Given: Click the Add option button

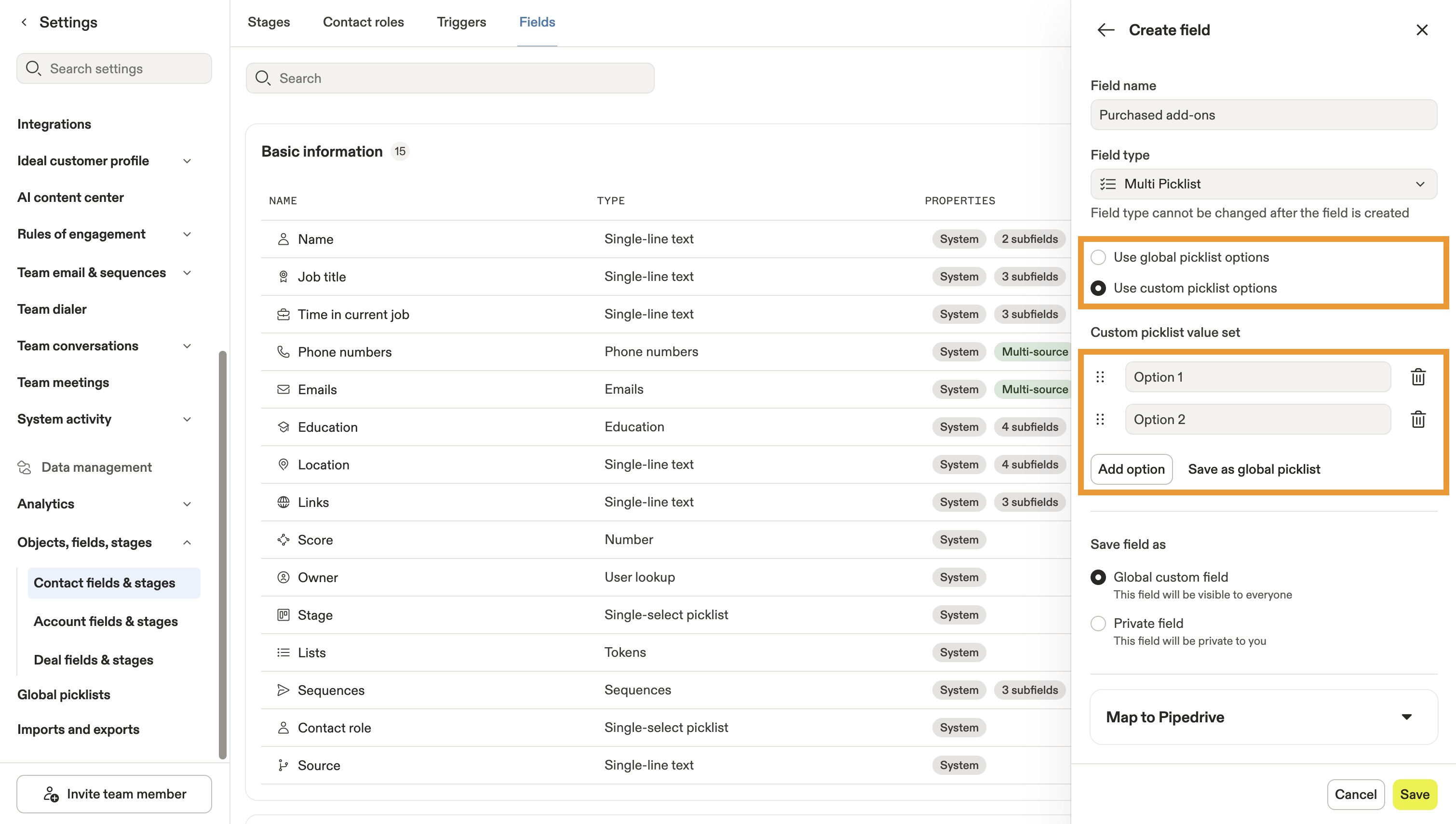Looking at the screenshot, I should click(x=1131, y=469).
